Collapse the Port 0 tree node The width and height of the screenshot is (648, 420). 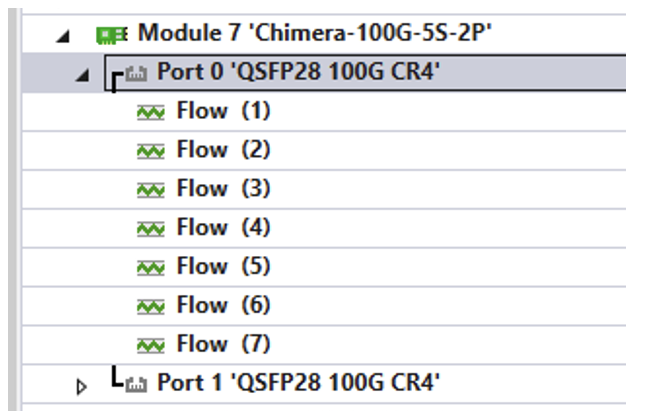(83, 75)
